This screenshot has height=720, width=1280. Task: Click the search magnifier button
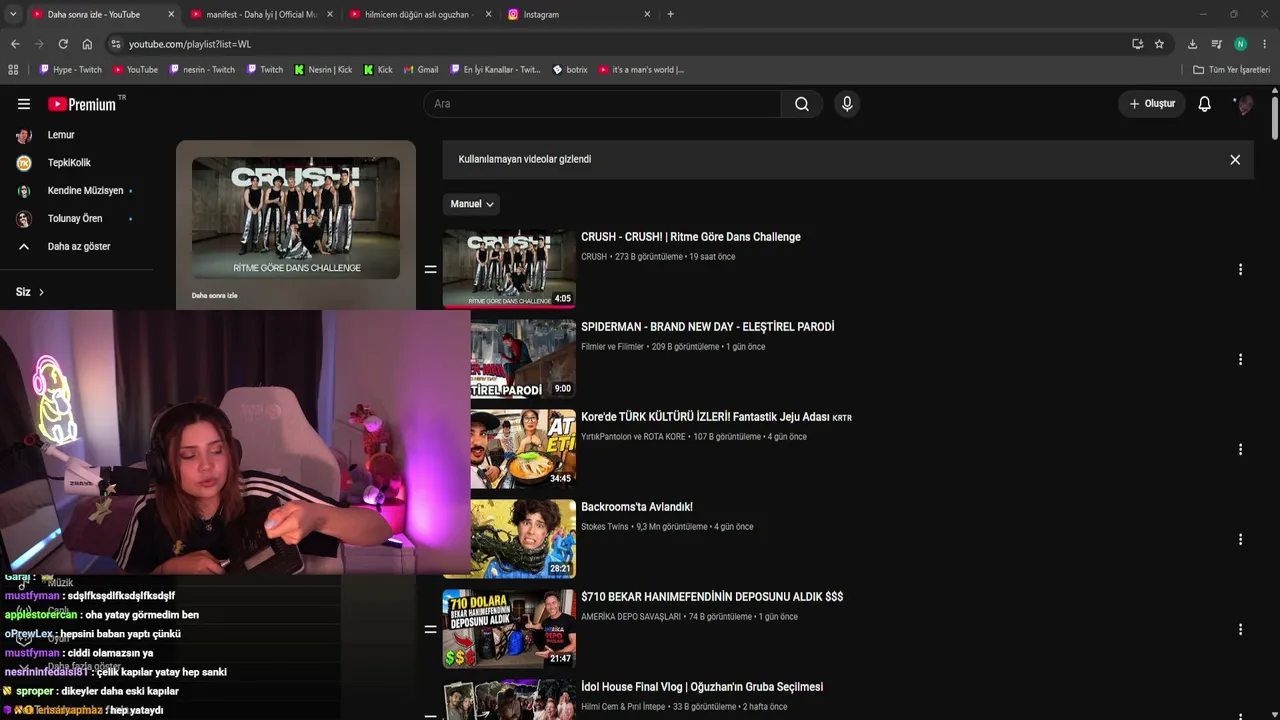(x=802, y=104)
